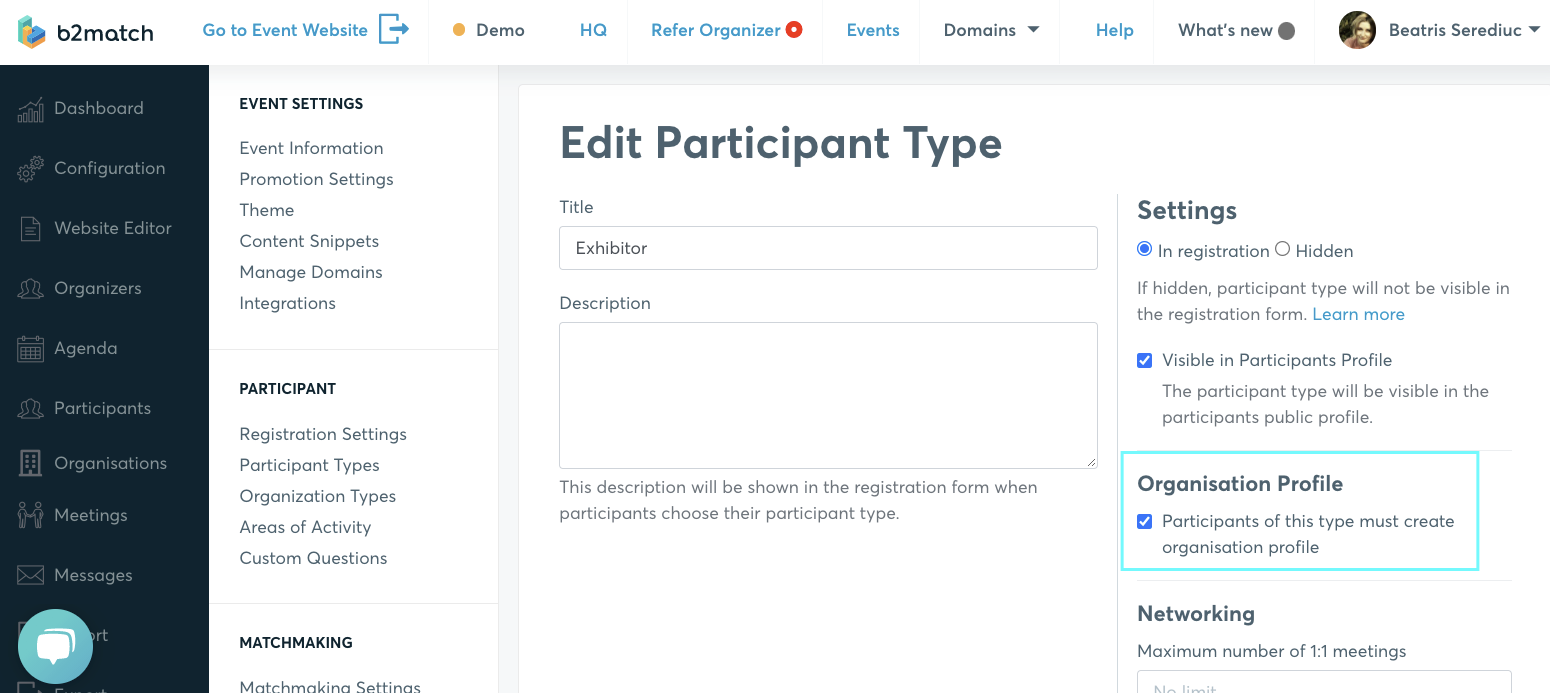The height and width of the screenshot is (693, 1550).
Task: Open Event Information settings
Action: pos(311,148)
